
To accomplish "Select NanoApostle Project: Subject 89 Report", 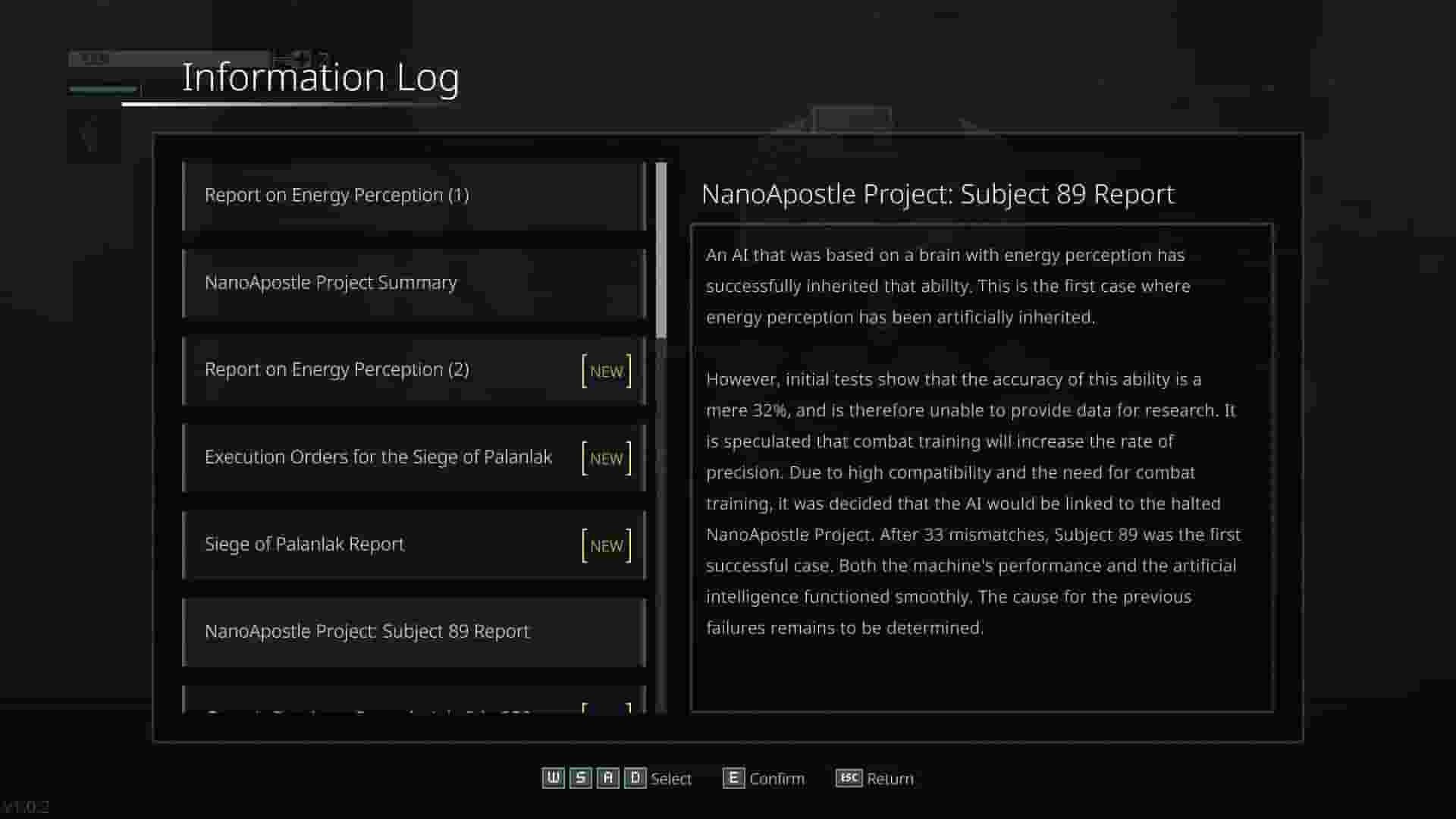I will 413,631.
